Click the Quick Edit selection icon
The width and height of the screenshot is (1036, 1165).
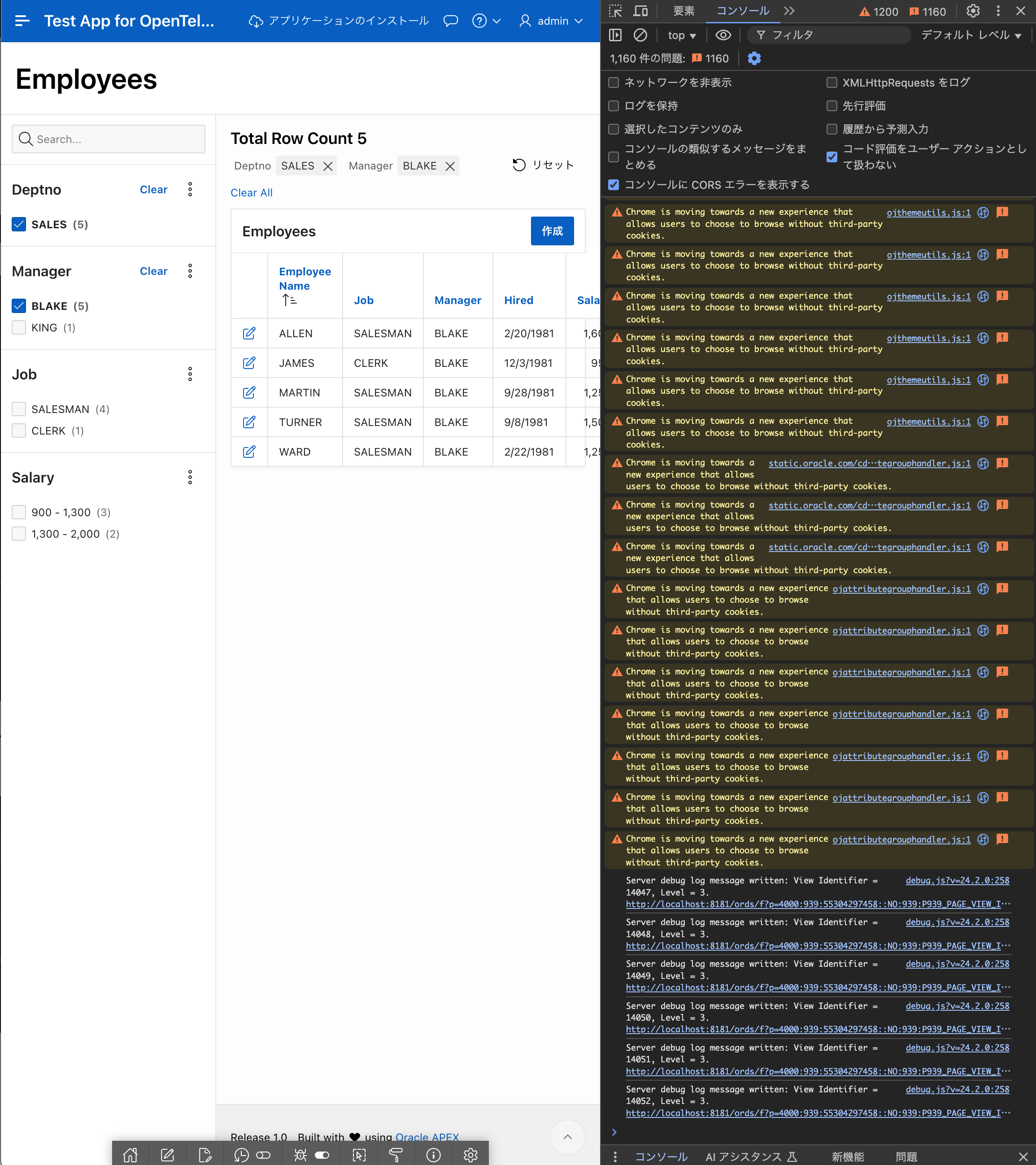pos(359,1155)
